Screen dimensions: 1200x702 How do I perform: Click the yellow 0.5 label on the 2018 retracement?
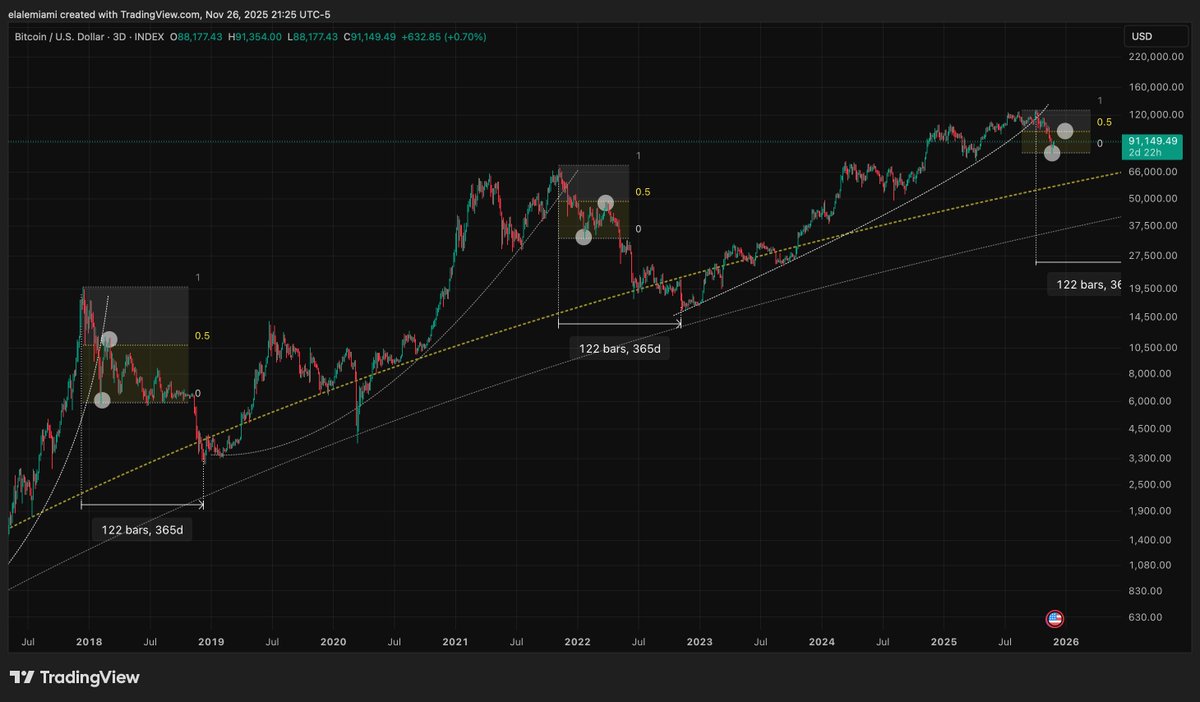(x=202, y=336)
